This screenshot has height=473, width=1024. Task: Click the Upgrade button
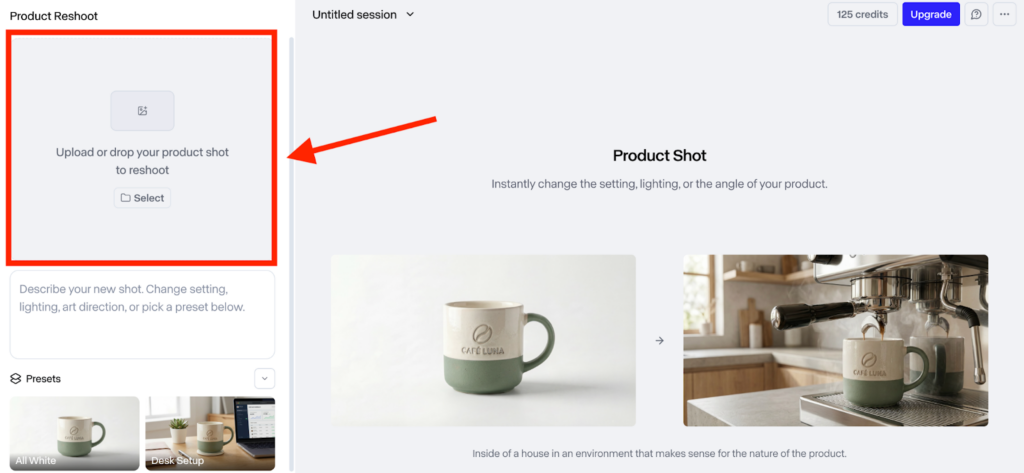pos(931,14)
